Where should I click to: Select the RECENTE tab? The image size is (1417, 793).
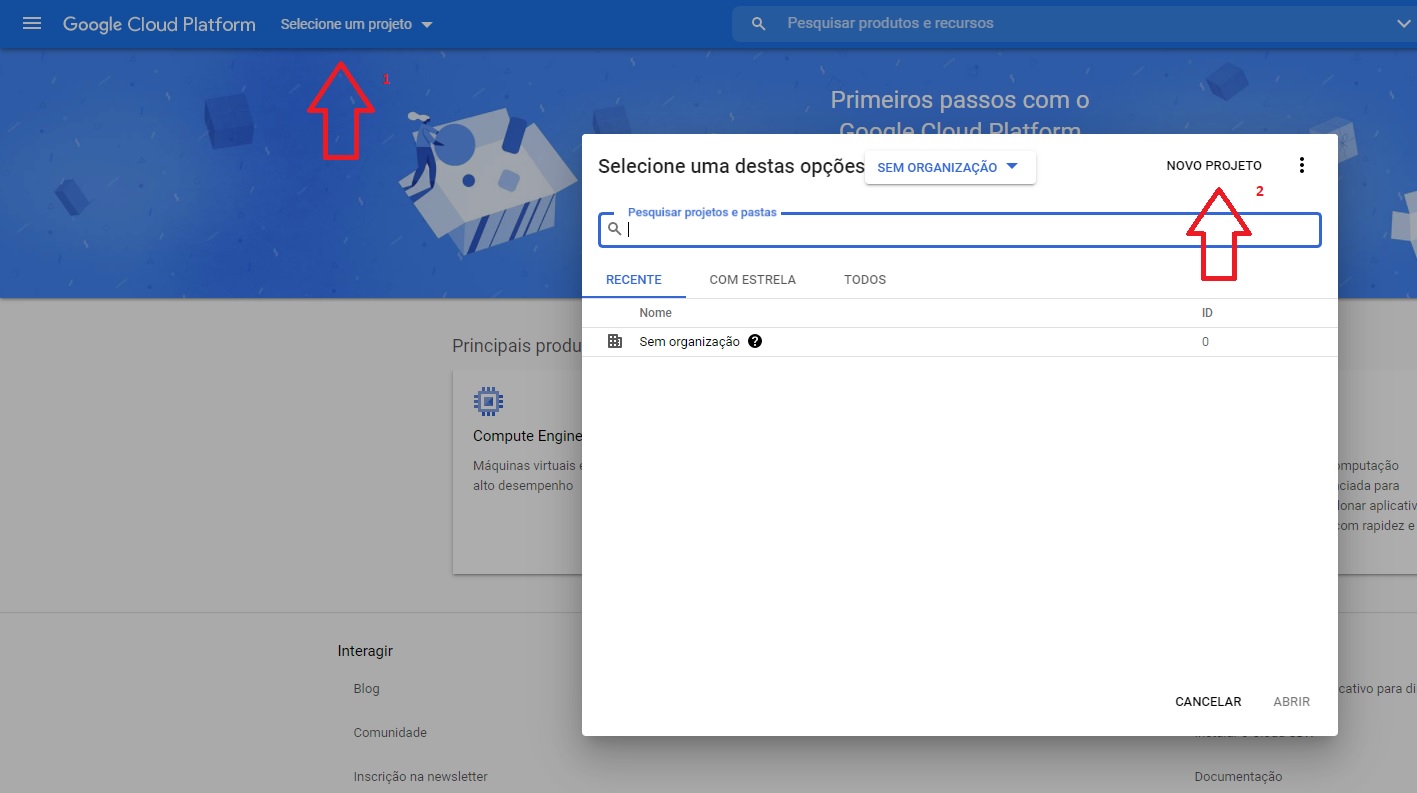point(633,280)
